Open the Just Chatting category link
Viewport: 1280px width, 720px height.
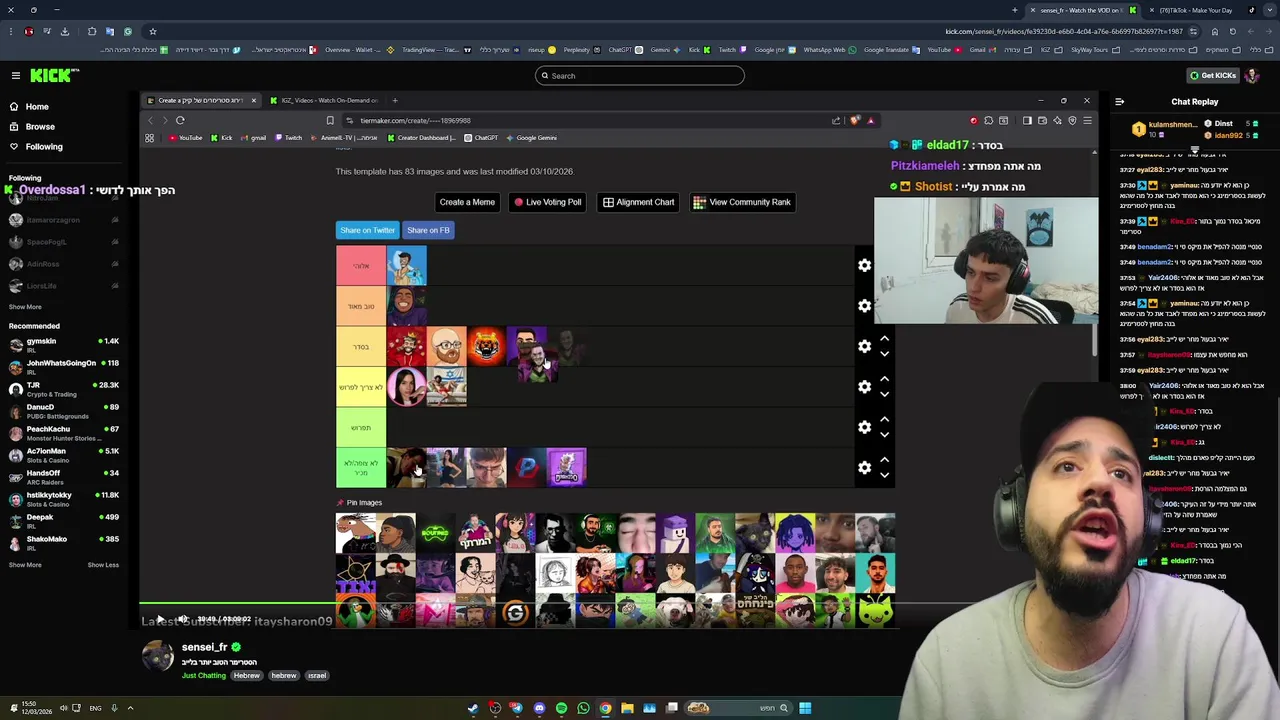click(204, 675)
